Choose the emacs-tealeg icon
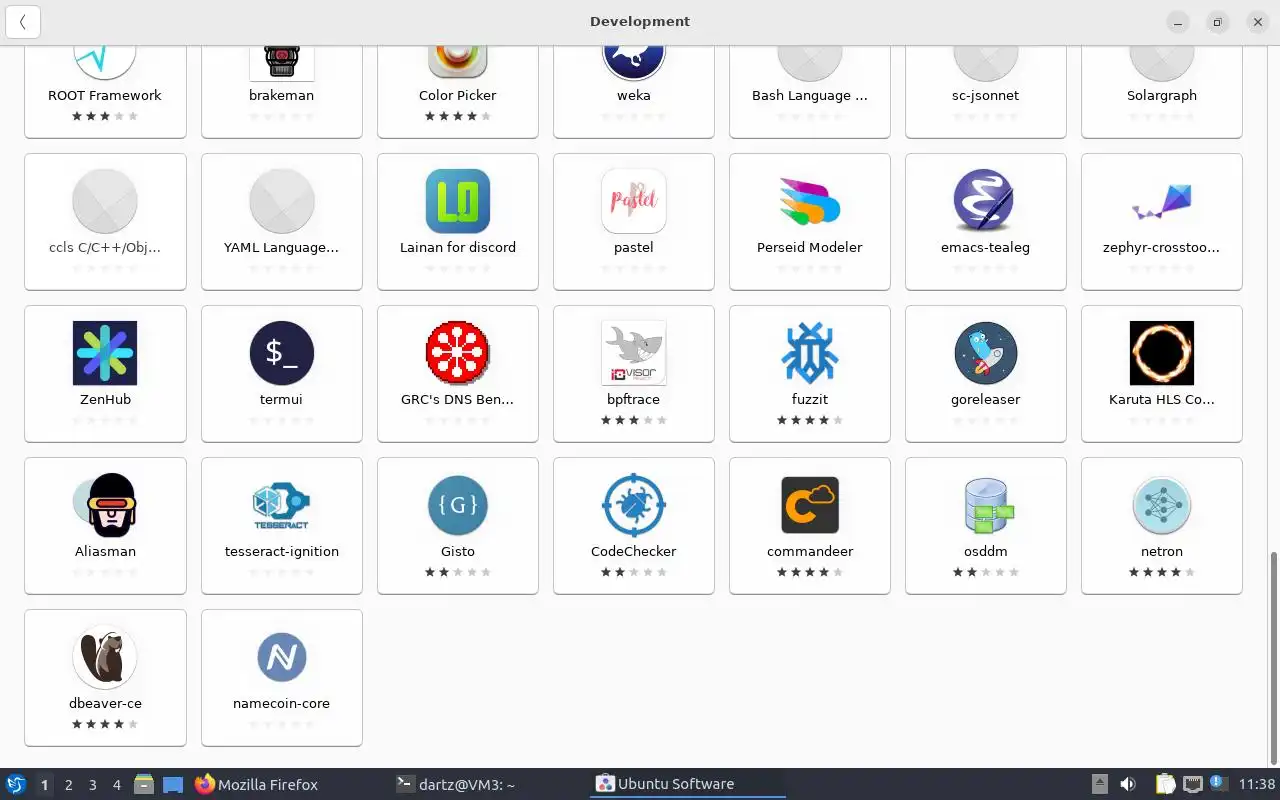Viewport: 1280px width, 800px height. [x=986, y=201]
